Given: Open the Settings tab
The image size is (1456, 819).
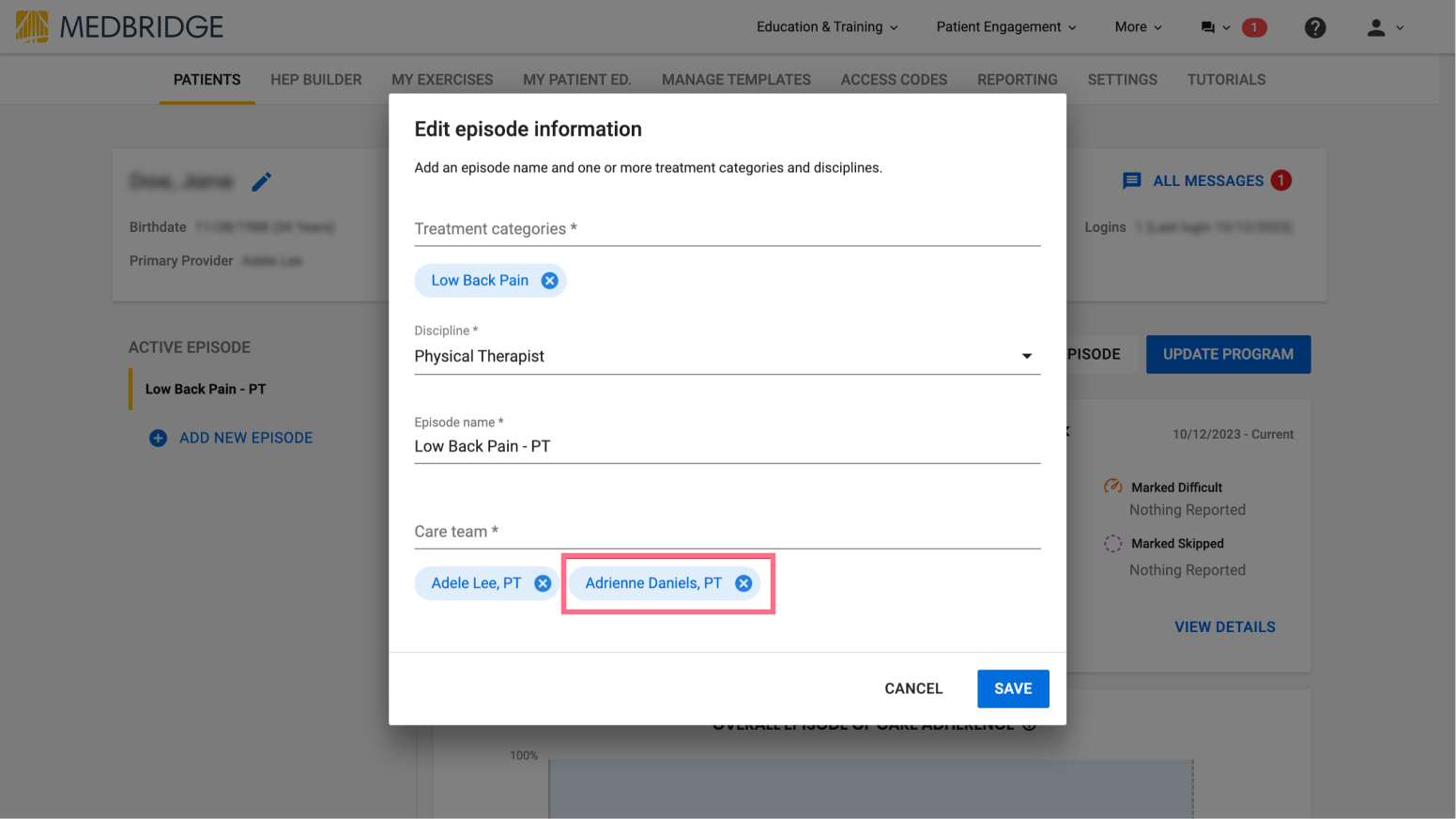Looking at the screenshot, I should [1122, 80].
